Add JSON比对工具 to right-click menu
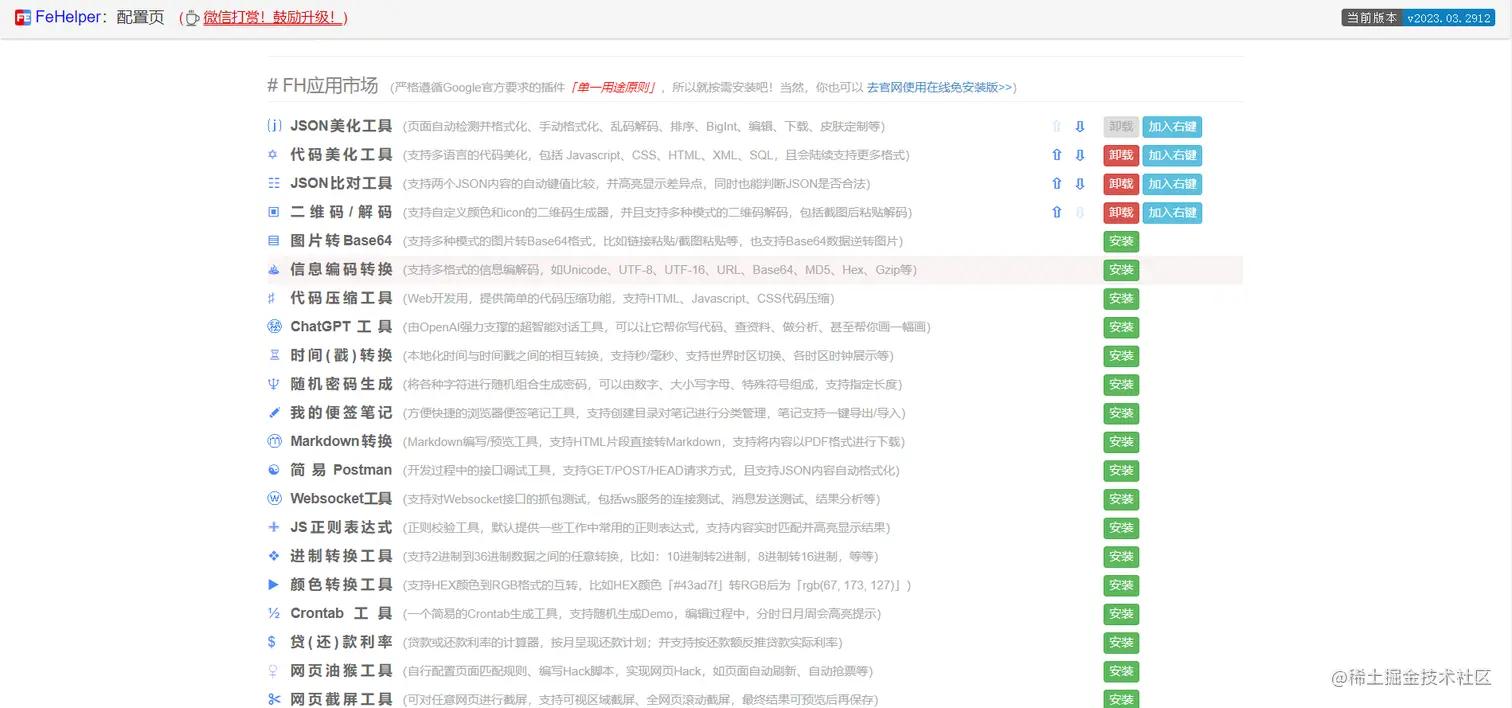This screenshot has width=1512, height=708. click(1172, 184)
